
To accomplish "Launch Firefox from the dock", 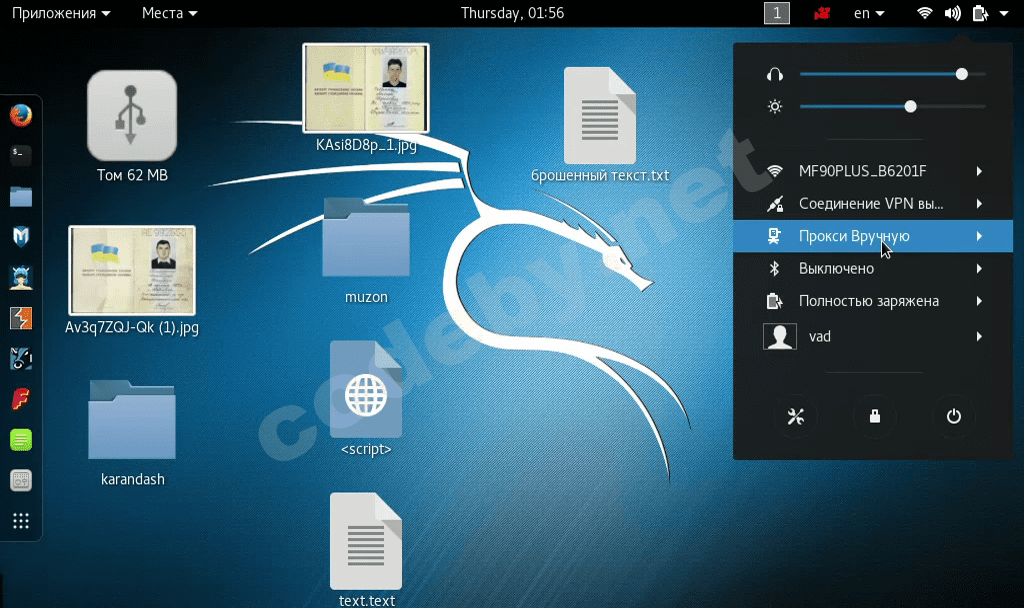I will [x=21, y=116].
